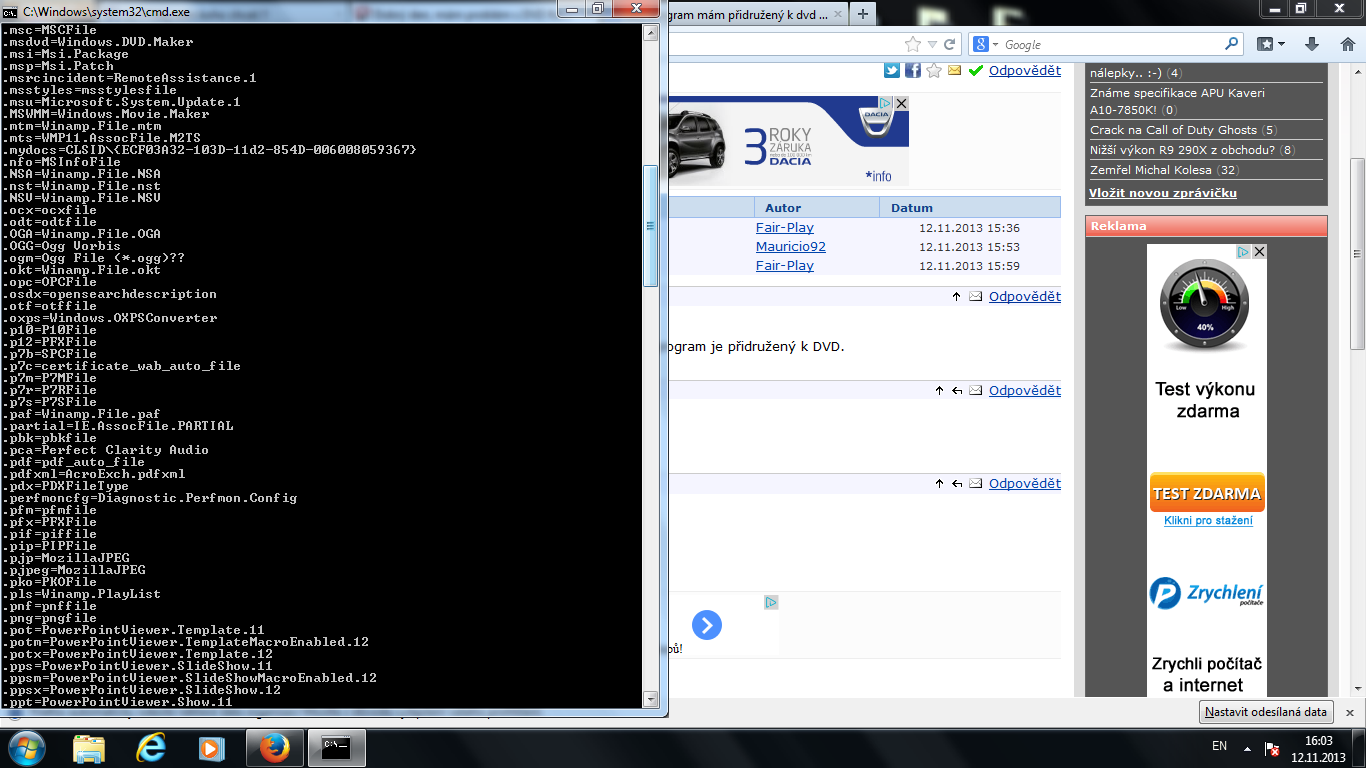The image size is (1366, 768).
Task: Open 'Nižší výkon R9 290X z obchodu?' news
Action: pyautogui.click(x=1182, y=150)
